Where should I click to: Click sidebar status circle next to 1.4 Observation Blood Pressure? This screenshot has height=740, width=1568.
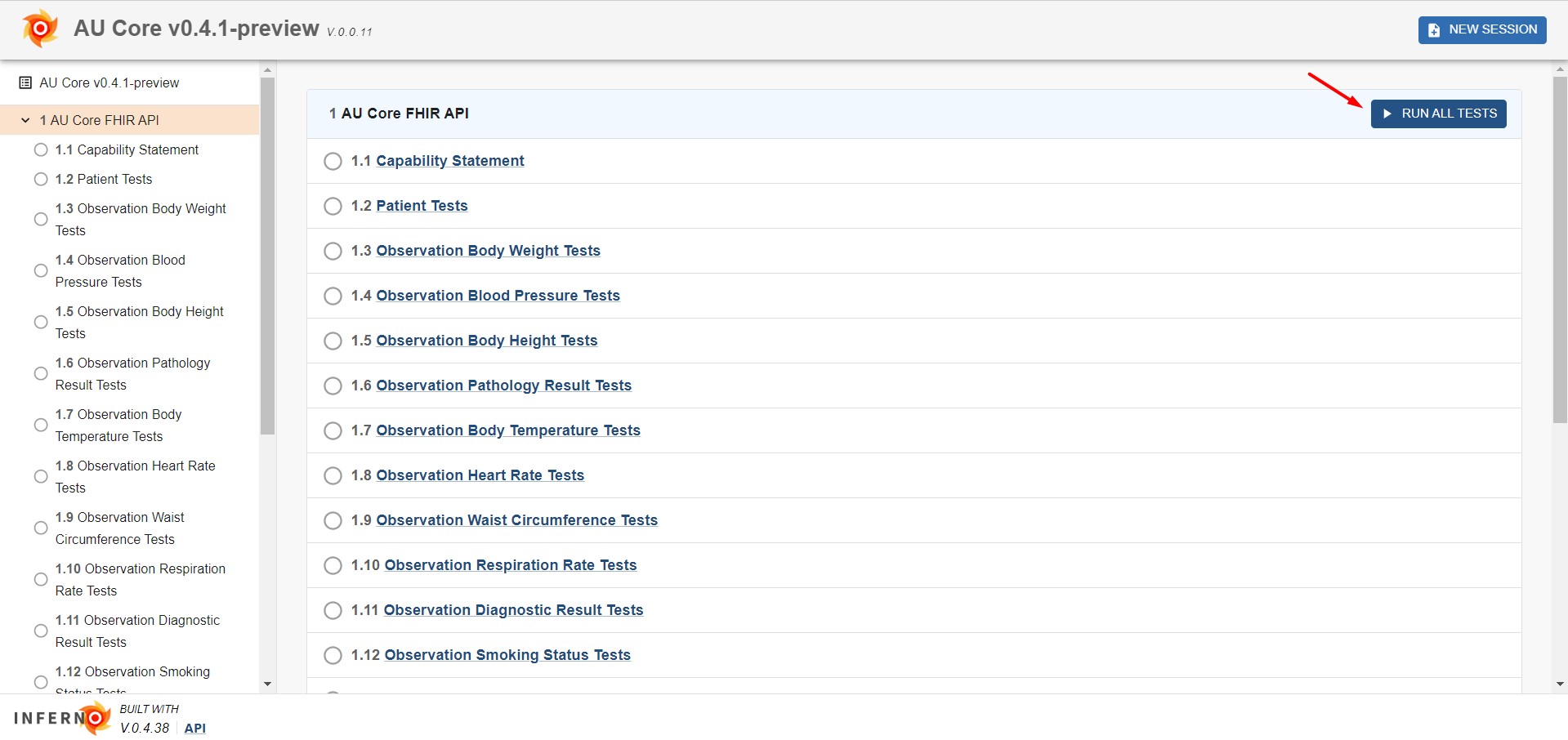[x=41, y=270]
